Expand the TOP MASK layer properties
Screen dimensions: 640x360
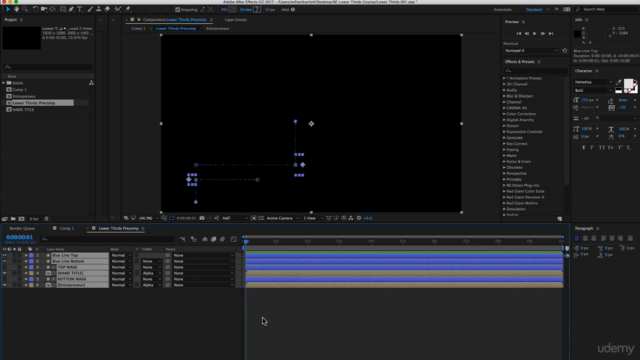click(26, 267)
